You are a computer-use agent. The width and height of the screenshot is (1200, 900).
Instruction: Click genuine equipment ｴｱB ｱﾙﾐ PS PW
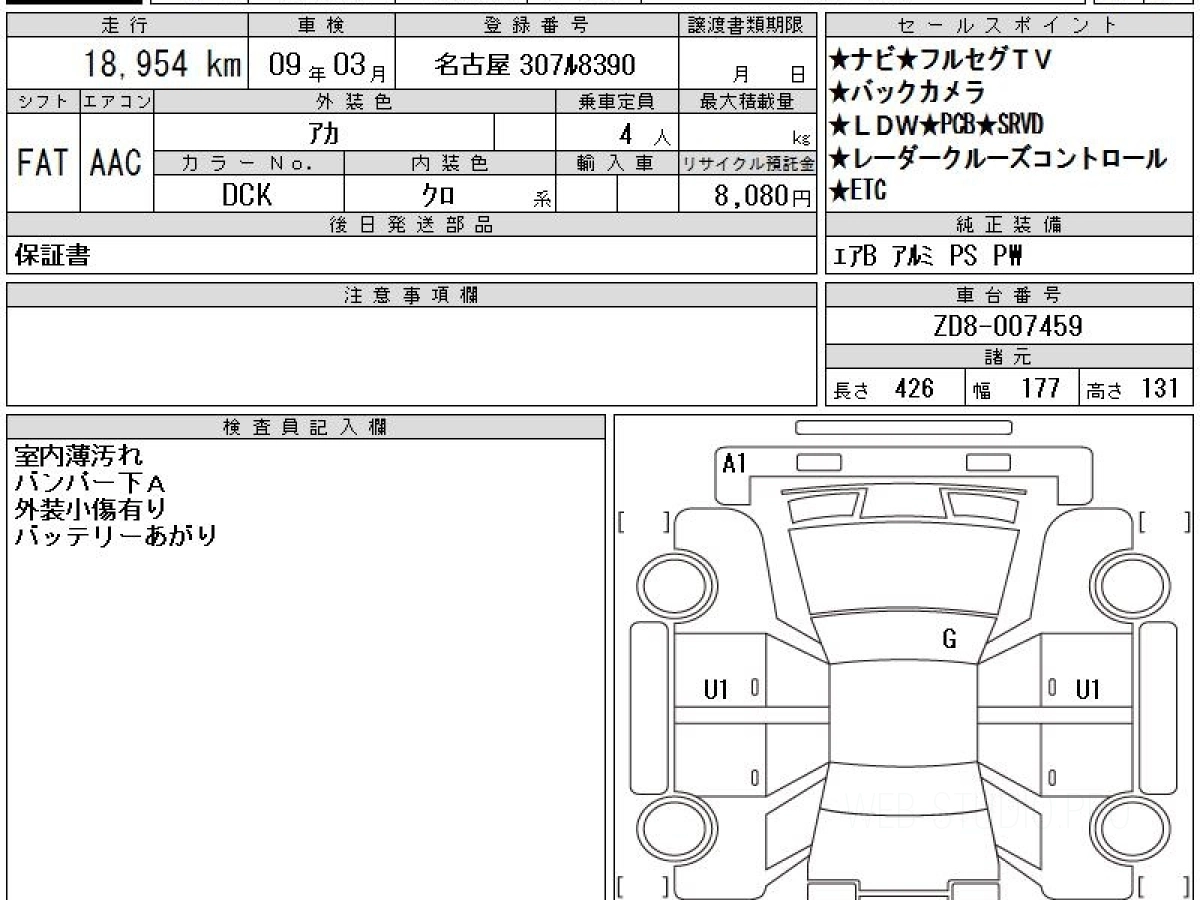click(x=928, y=256)
